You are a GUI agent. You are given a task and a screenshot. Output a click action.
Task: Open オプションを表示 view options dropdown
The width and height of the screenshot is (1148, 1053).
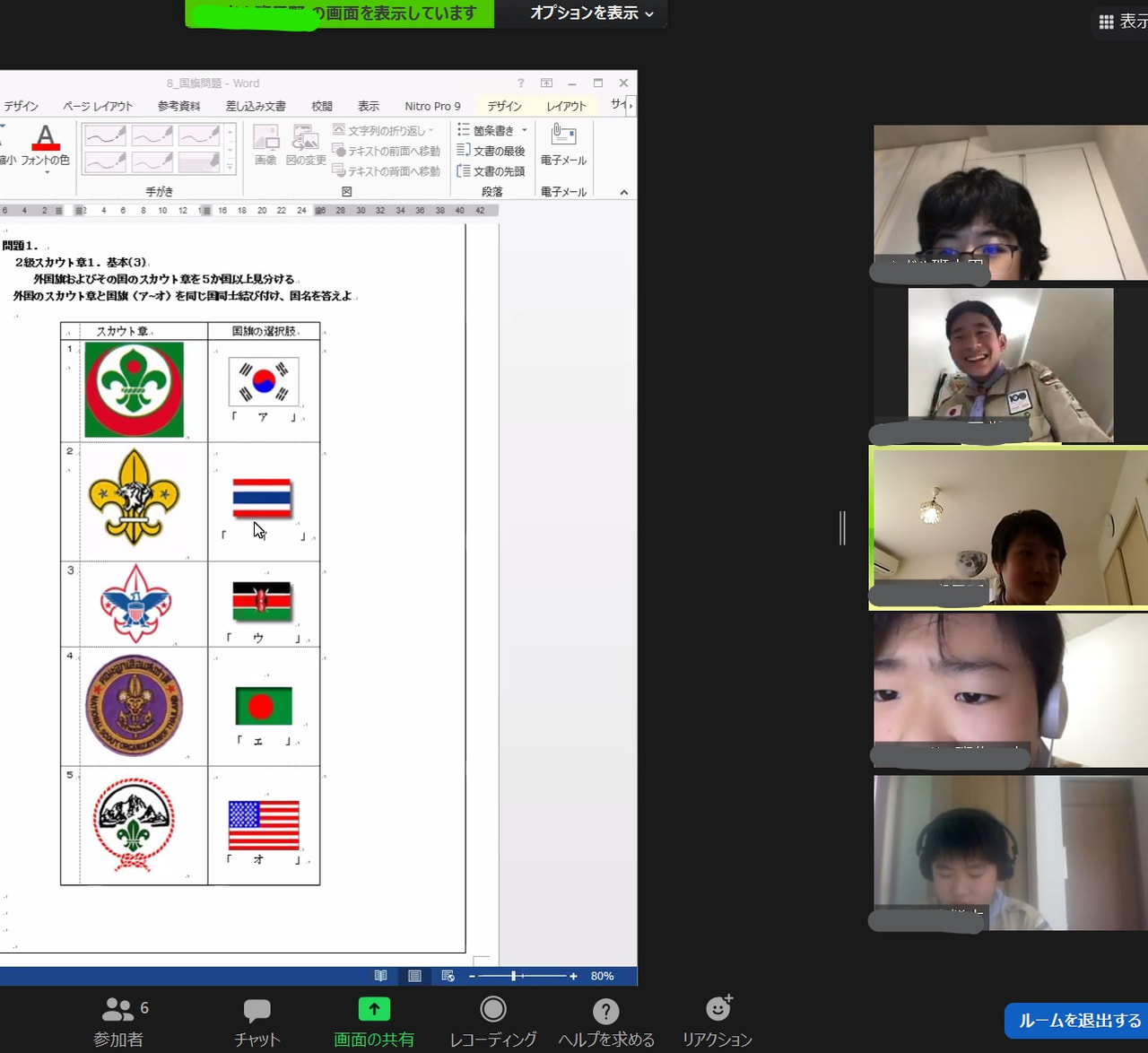[x=591, y=13]
